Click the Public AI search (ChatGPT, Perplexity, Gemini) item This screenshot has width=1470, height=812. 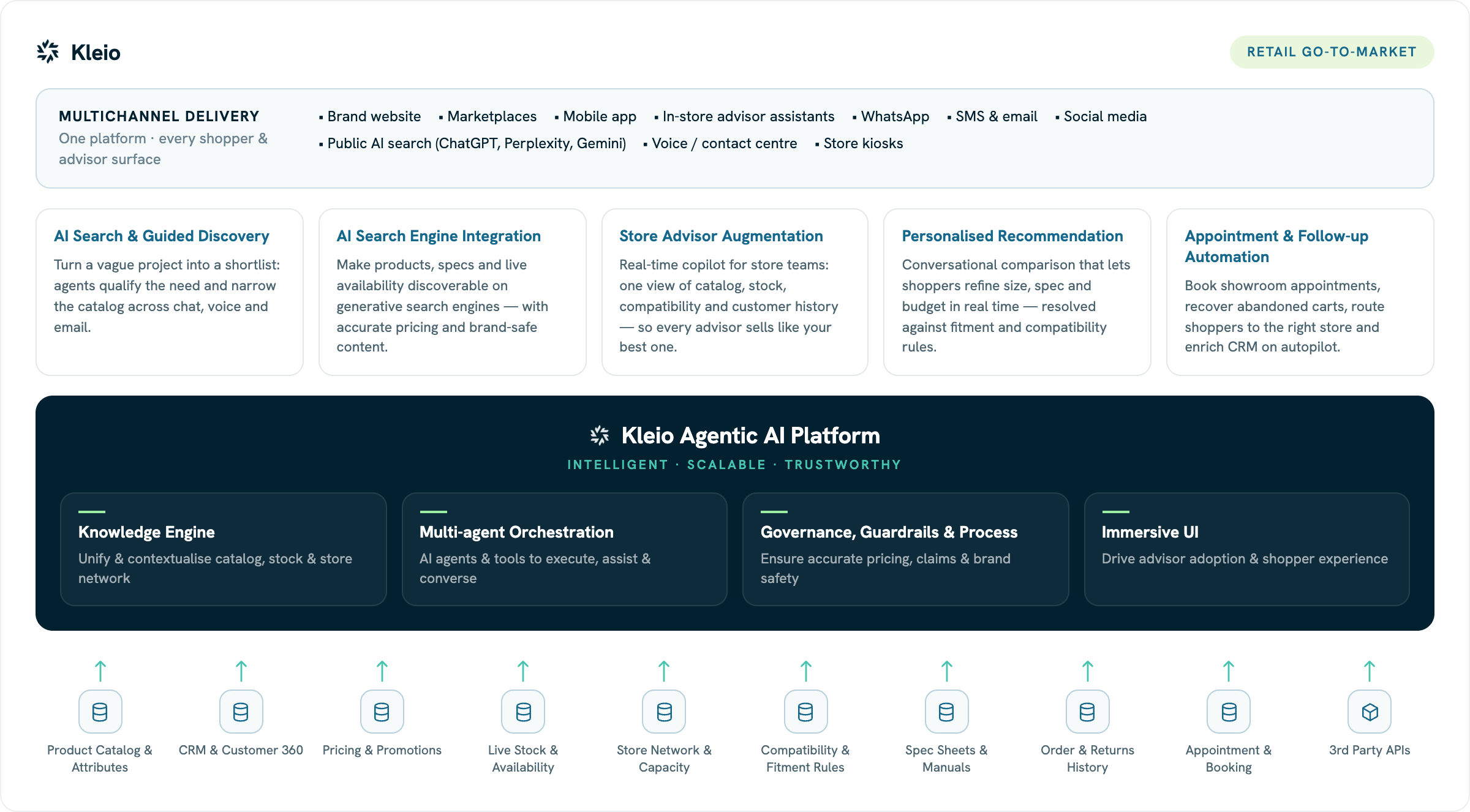(x=472, y=143)
